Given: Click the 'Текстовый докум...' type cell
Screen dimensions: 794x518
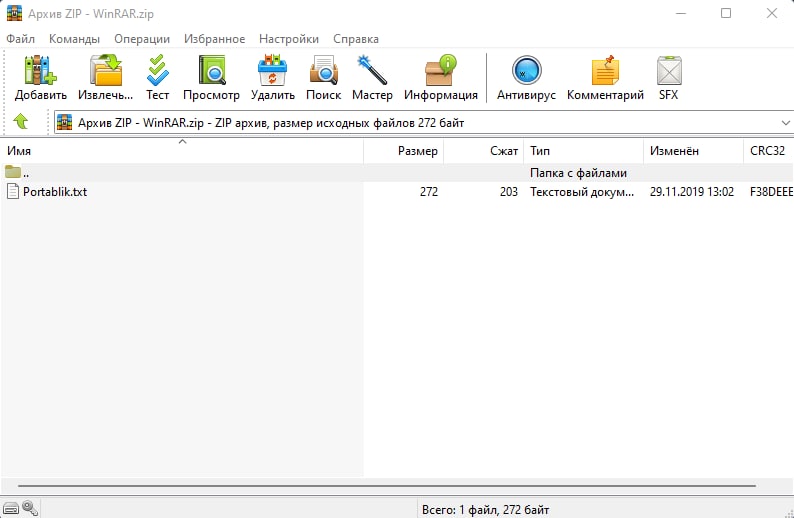Looking at the screenshot, I should [x=582, y=192].
